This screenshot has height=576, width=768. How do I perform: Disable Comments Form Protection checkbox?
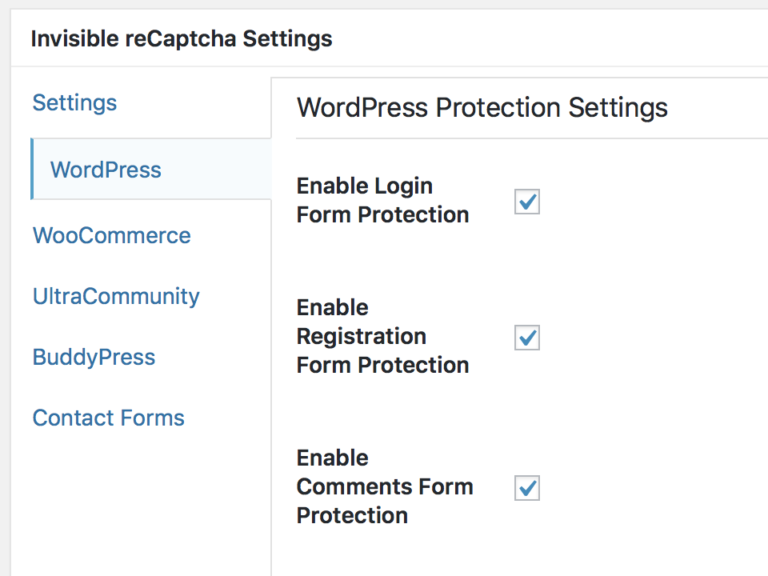point(527,488)
